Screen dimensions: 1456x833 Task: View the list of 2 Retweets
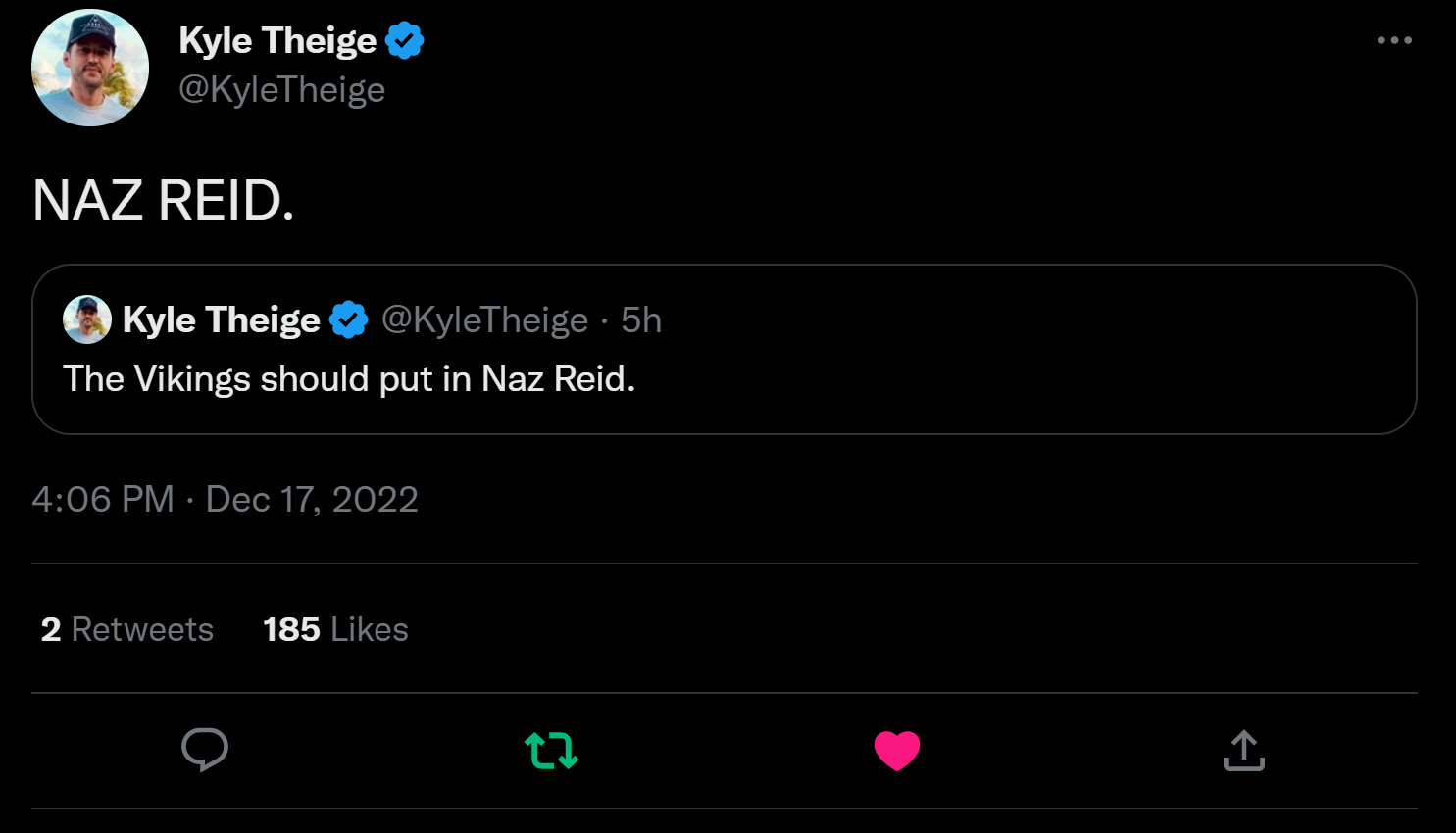click(127, 629)
